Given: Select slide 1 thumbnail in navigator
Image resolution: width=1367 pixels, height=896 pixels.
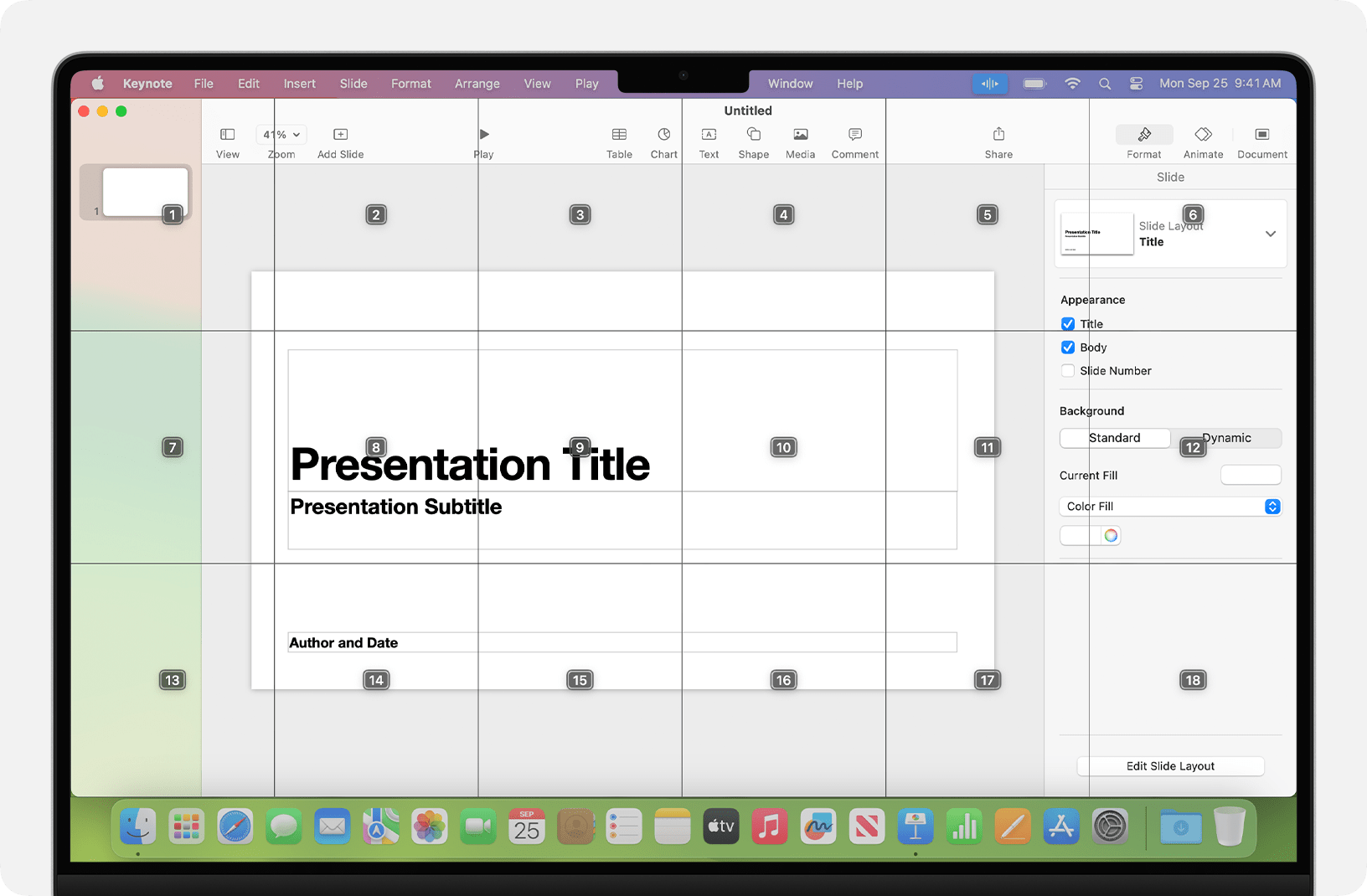Looking at the screenshot, I should 145,192.
